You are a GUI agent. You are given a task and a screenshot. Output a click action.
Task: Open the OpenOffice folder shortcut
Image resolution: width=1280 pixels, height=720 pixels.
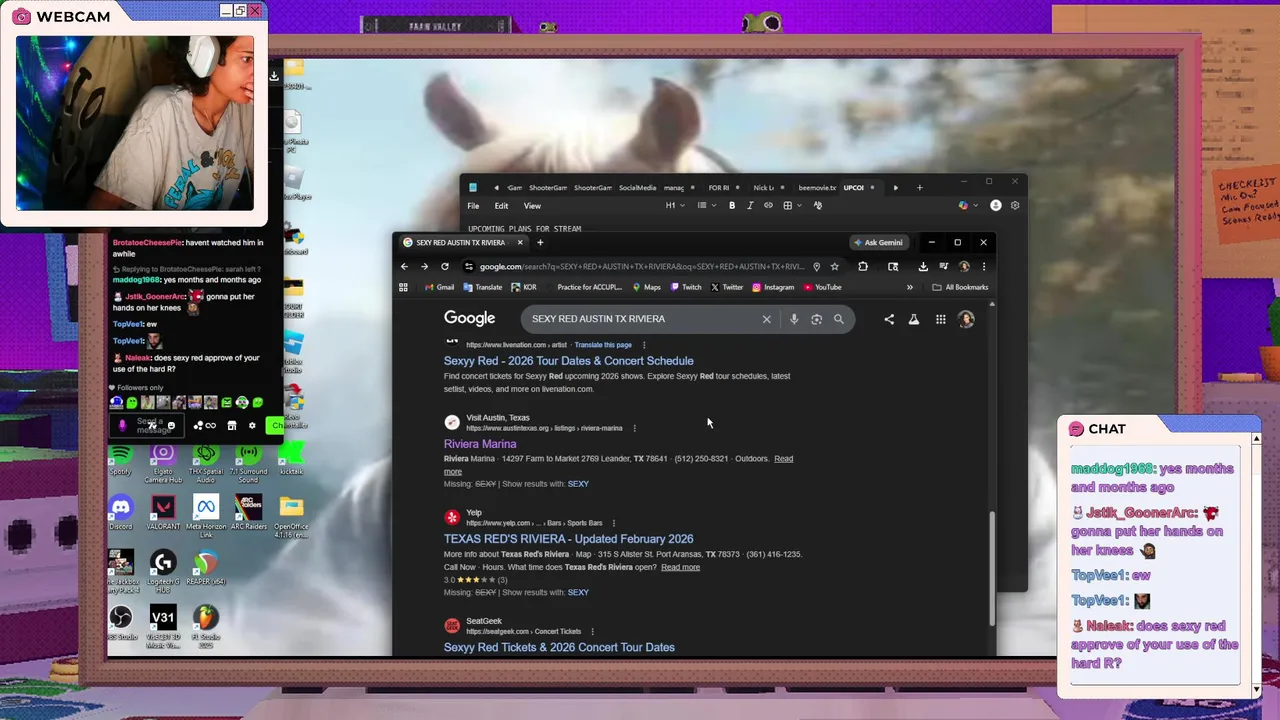tap(291, 516)
